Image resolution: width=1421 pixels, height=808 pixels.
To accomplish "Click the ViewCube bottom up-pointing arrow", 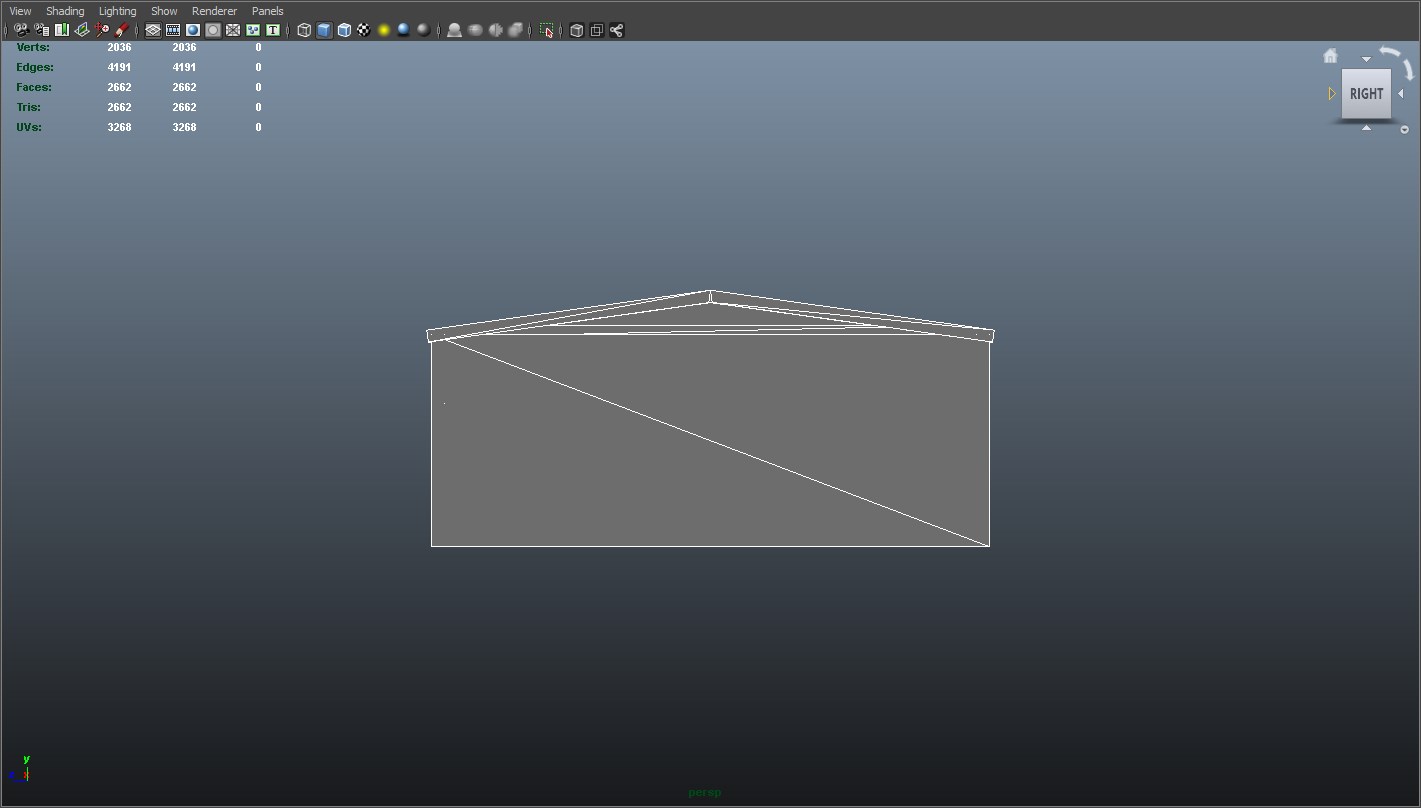I will [1366, 128].
